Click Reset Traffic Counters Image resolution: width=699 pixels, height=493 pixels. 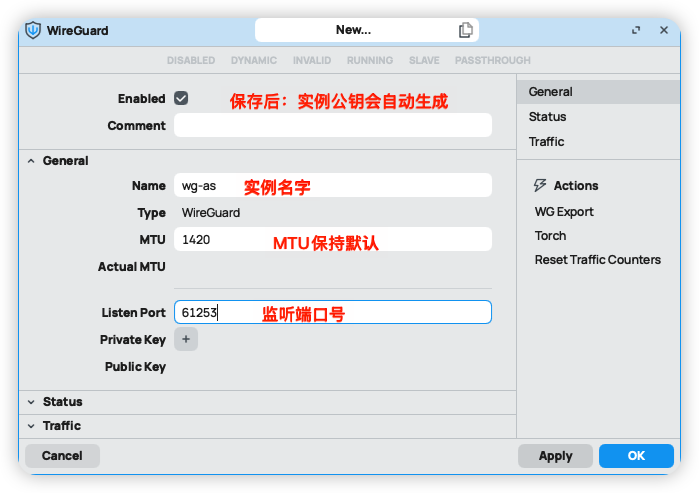(598, 260)
